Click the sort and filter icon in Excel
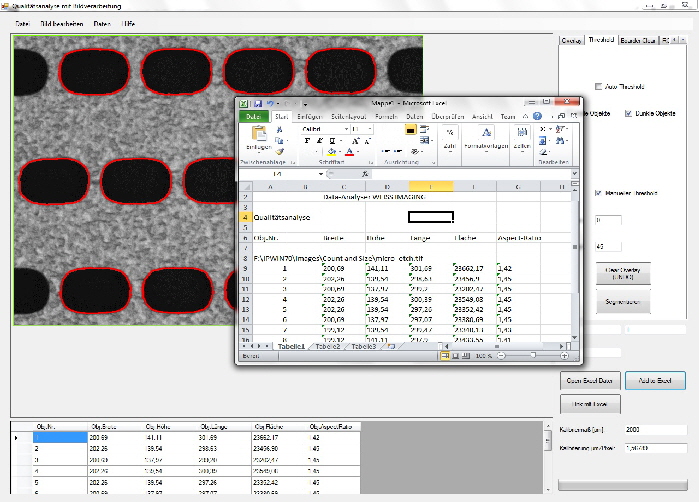Screen dimensions: 700x502 (560, 129)
